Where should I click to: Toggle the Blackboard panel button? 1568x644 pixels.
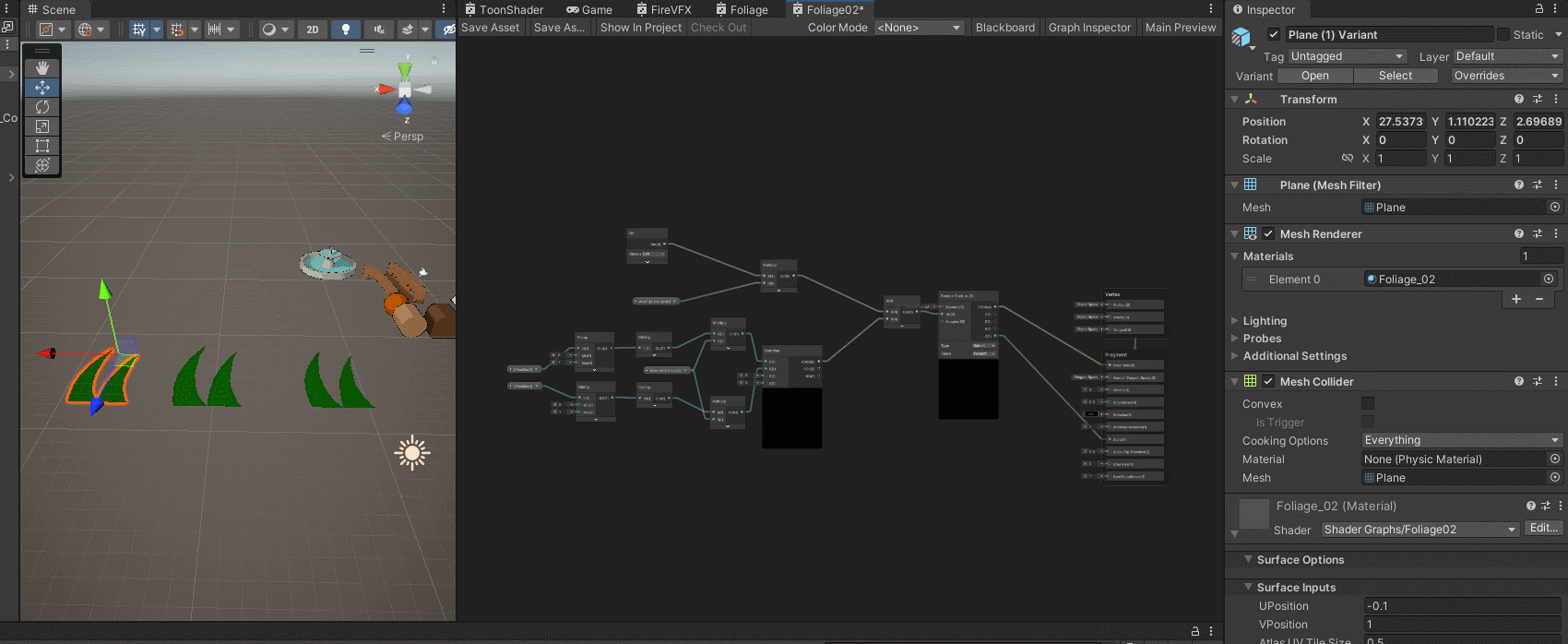1005,28
